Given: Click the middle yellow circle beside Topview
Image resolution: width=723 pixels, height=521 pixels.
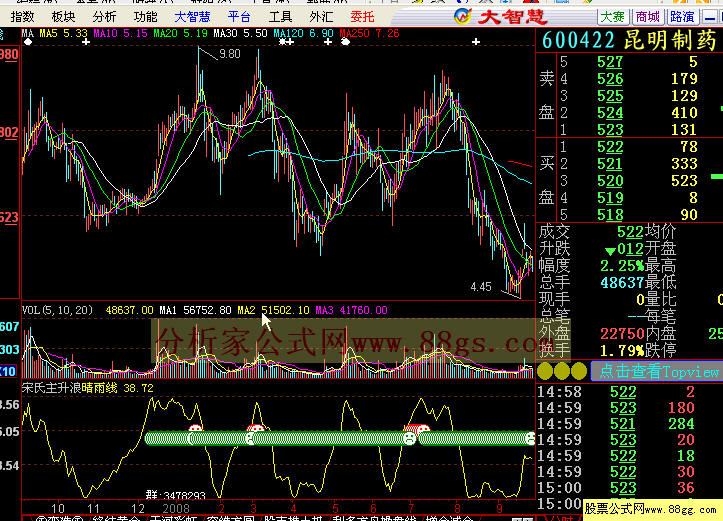Looking at the screenshot, I should [x=562, y=371].
